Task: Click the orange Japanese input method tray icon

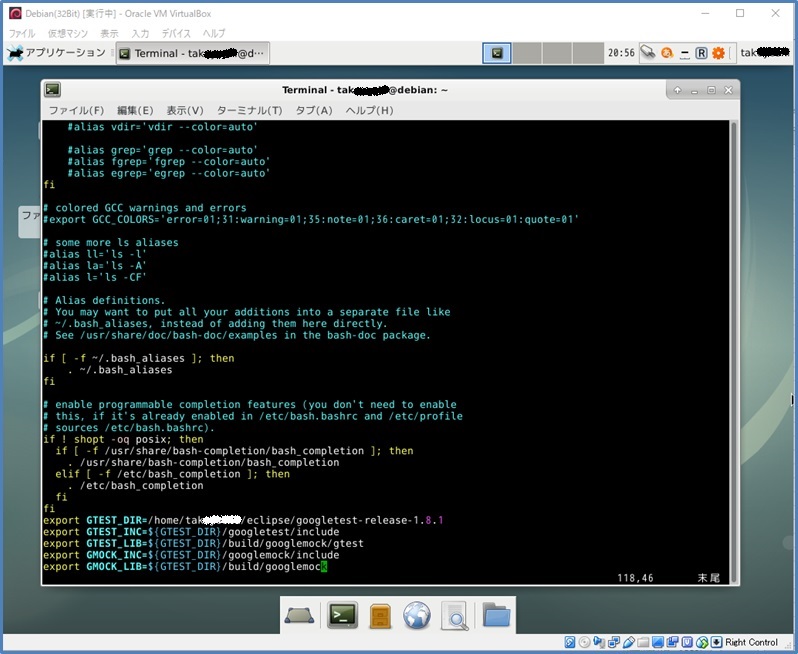Action: click(667, 53)
